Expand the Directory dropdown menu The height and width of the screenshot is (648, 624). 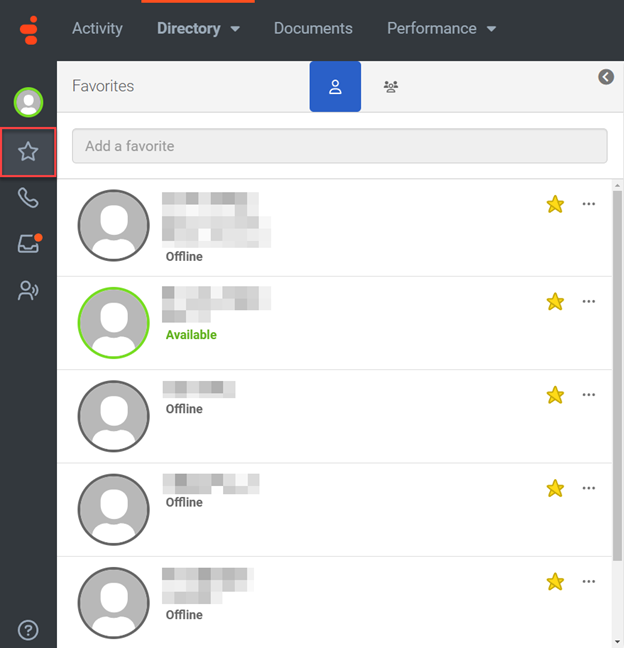[x=198, y=29]
